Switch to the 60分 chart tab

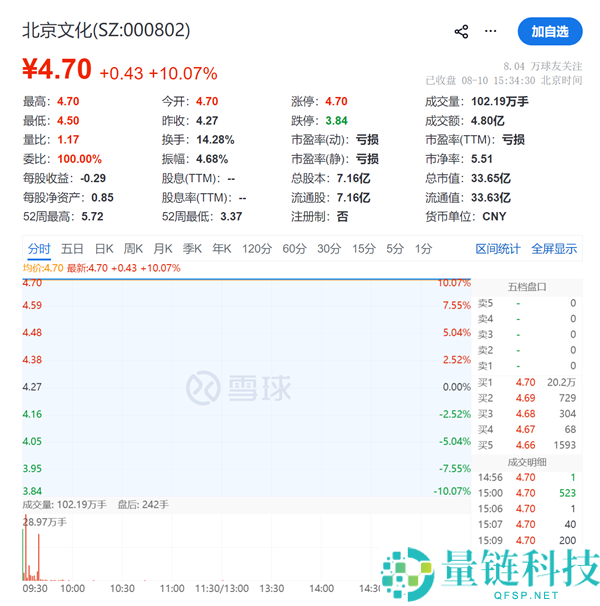(294, 249)
